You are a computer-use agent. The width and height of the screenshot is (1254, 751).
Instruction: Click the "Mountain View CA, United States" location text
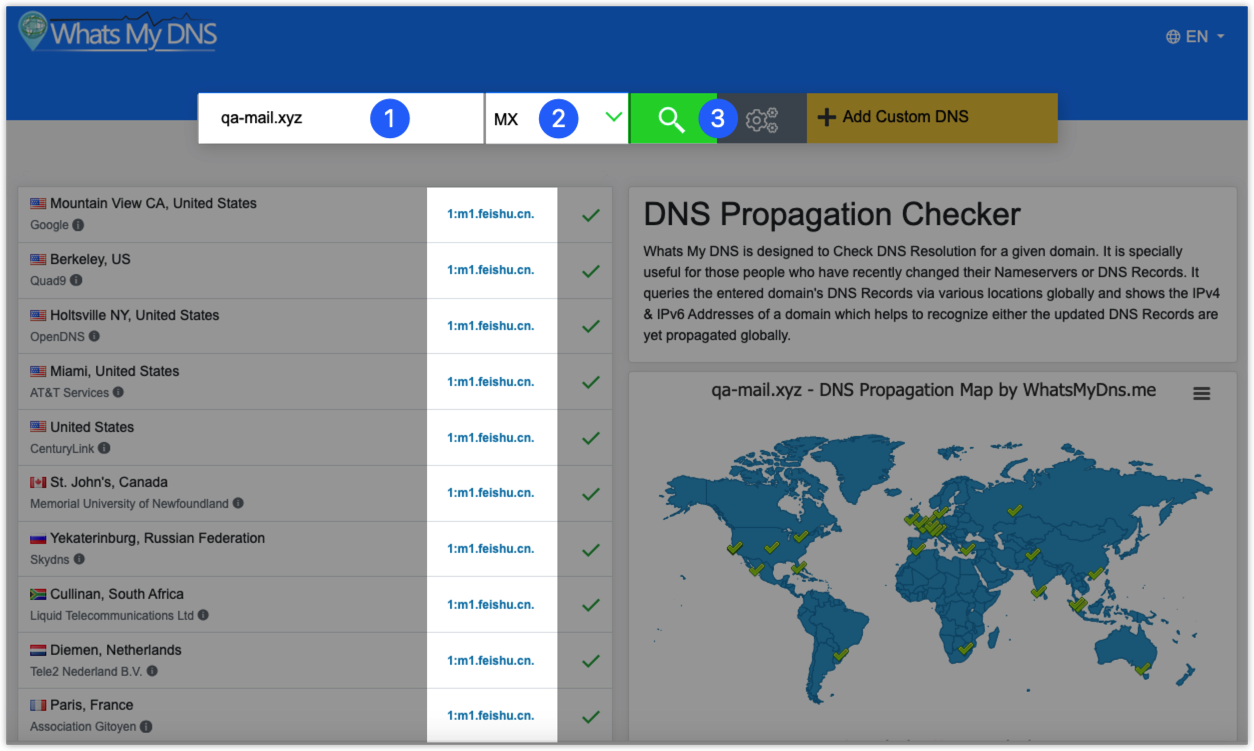(153, 203)
